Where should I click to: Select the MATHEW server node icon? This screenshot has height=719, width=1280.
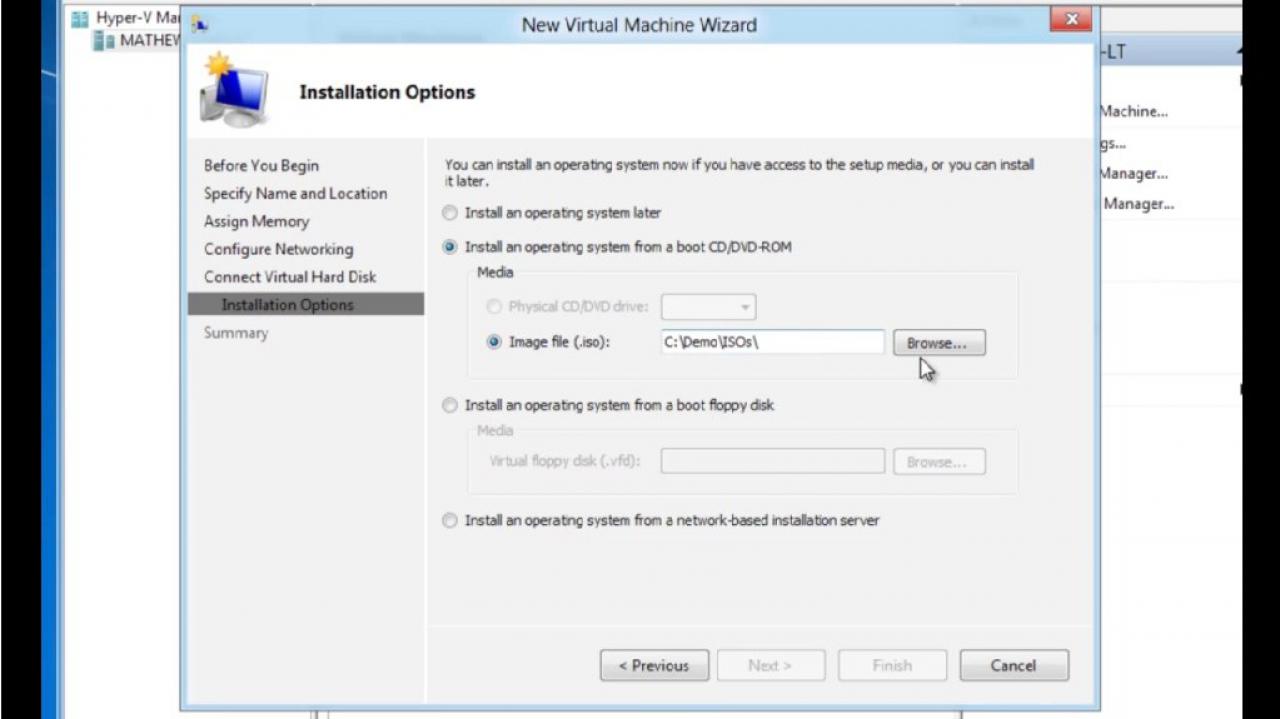(x=104, y=41)
